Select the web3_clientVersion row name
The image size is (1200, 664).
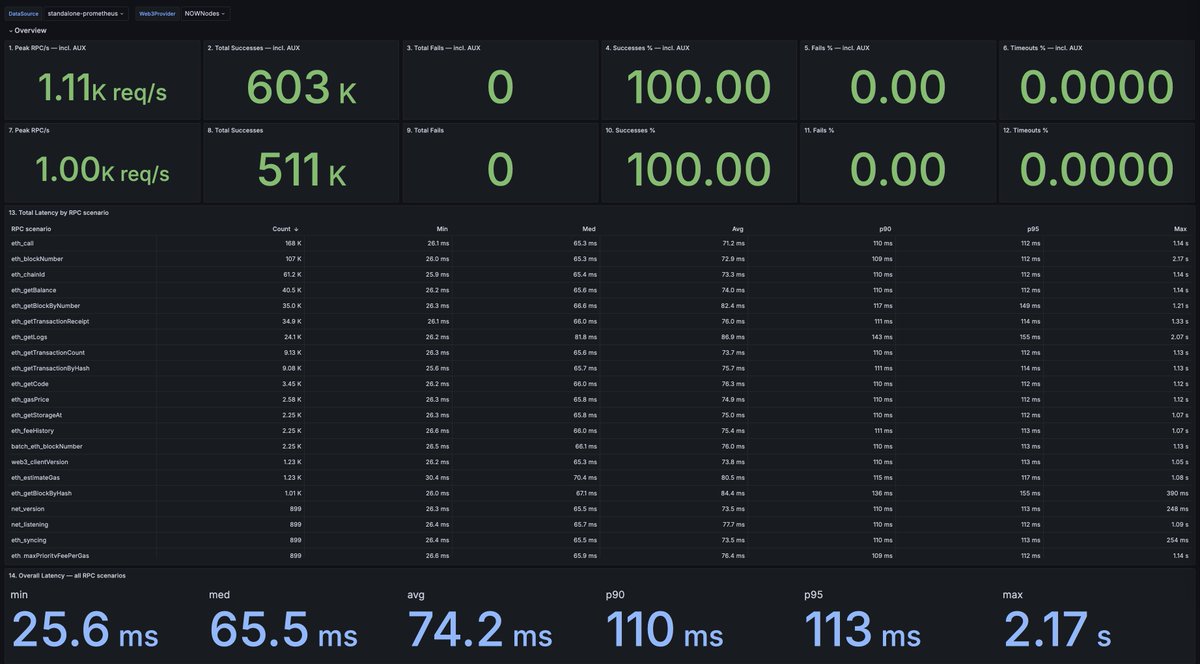coord(40,462)
